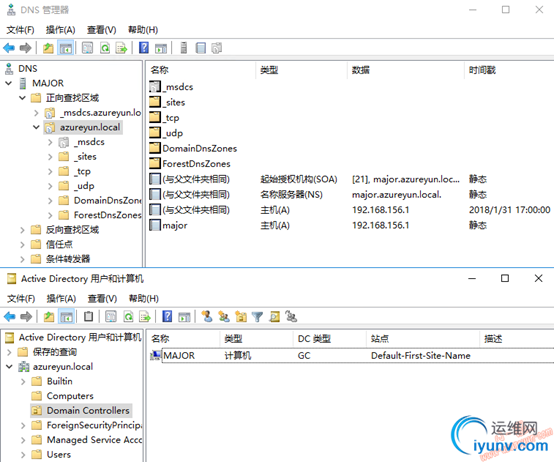Select ForestDnsZones folder in DNS list pane
Image resolution: width=554 pixels, height=462 pixels.
click(190, 164)
